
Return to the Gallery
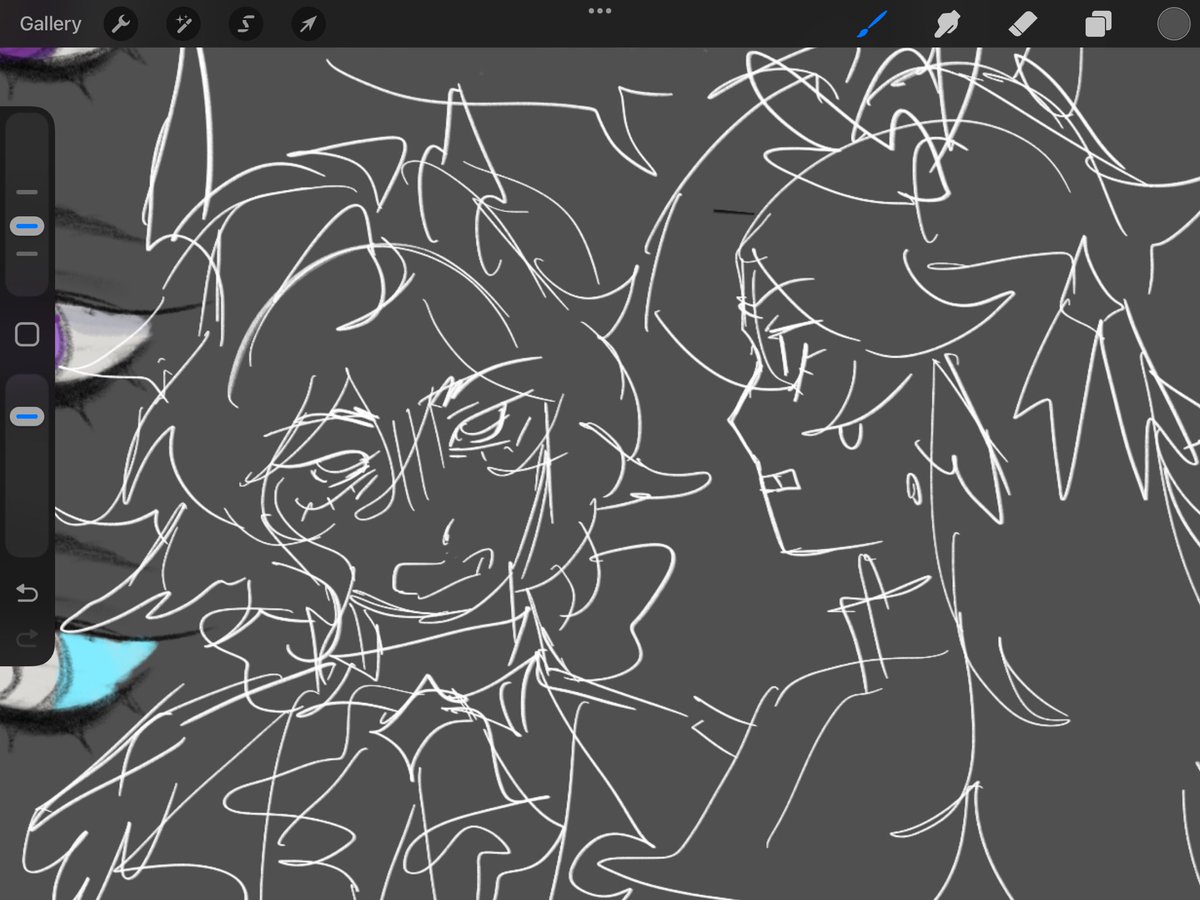click(50, 23)
